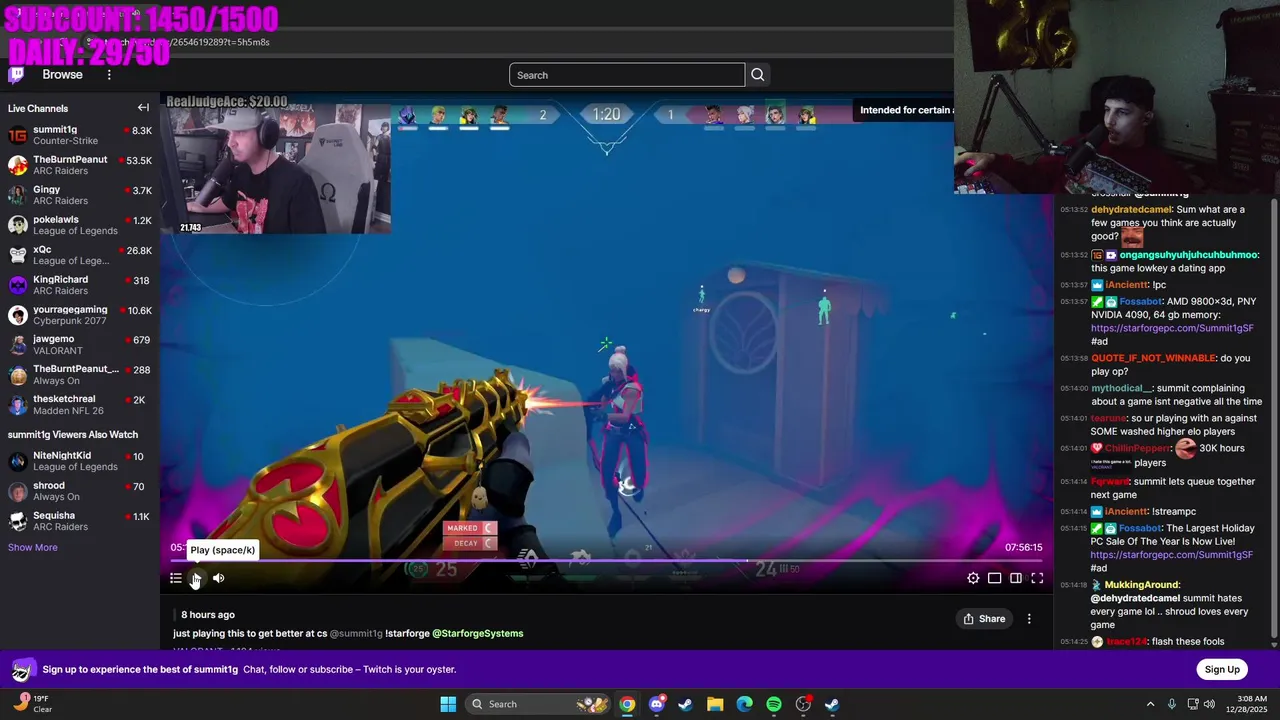Click the Sign Up button
1280x720 pixels.
(1222, 669)
